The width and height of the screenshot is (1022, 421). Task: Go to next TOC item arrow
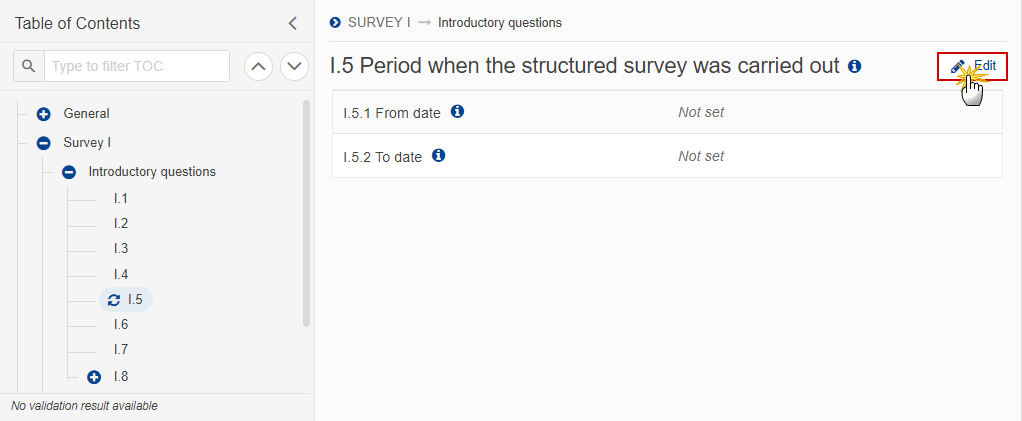click(x=294, y=66)
